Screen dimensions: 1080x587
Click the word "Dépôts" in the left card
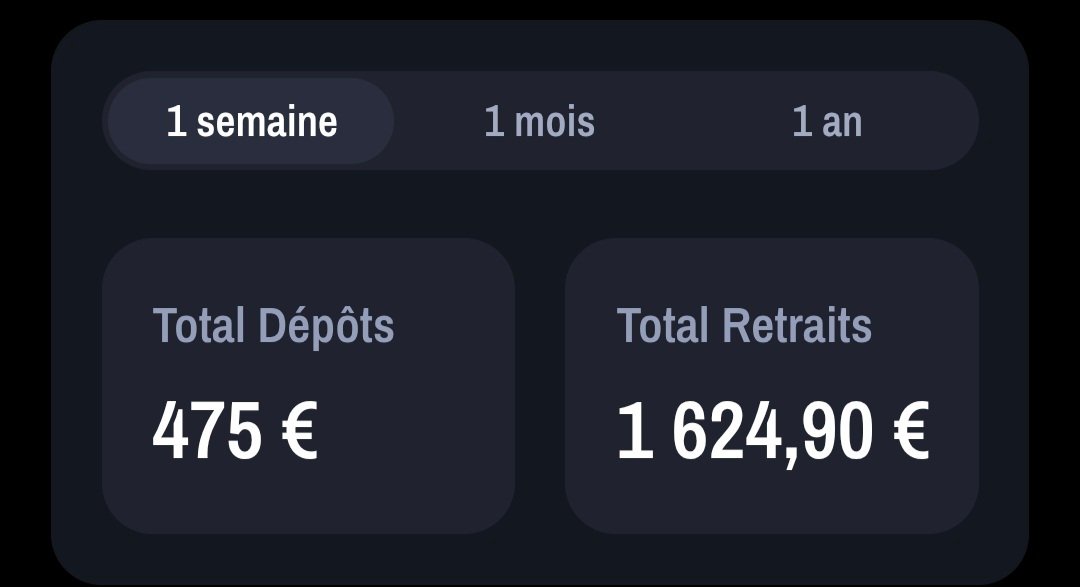(326, 327)
